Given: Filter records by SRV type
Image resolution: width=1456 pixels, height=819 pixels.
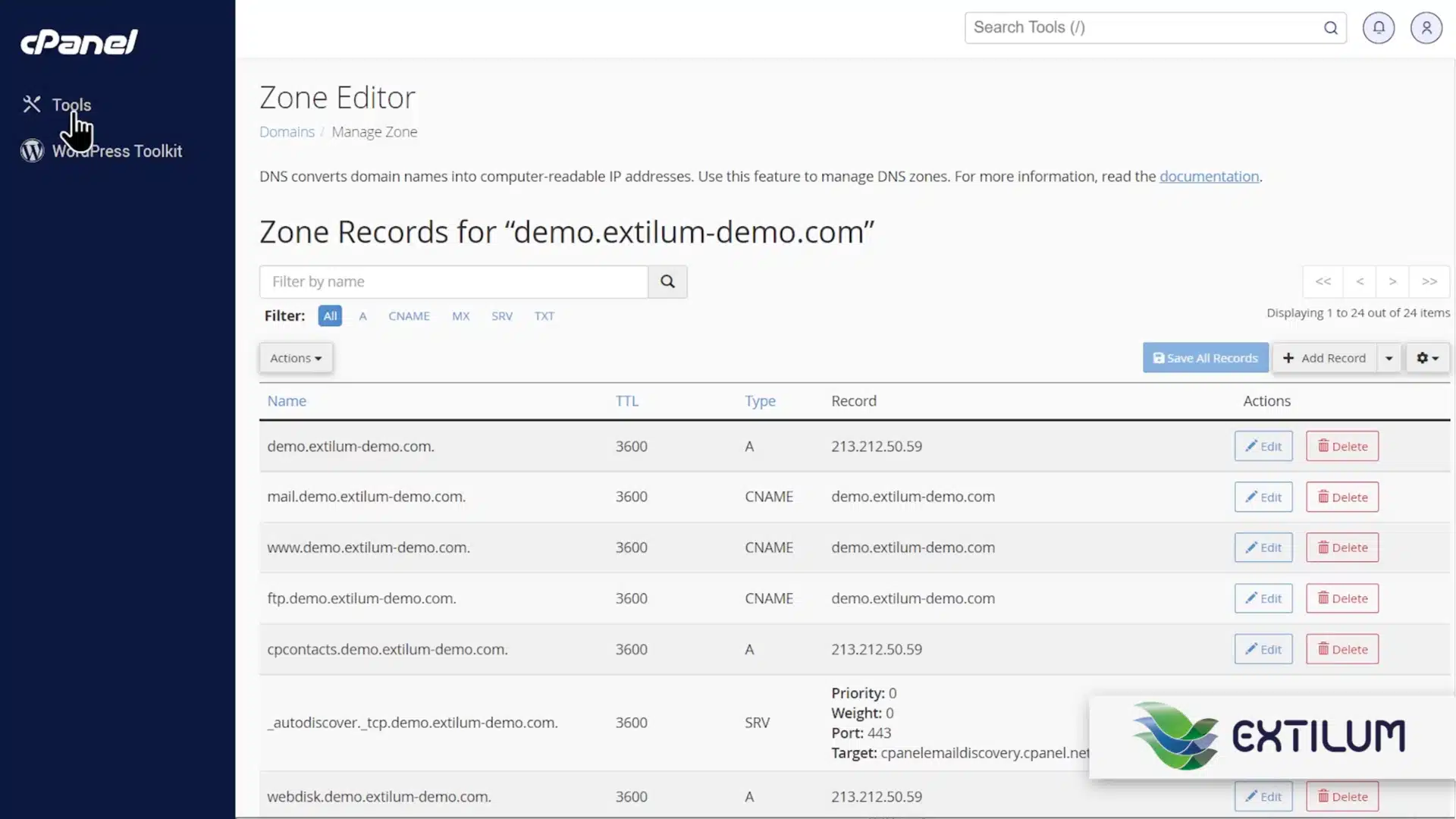Looking at the screenshot, I should [502, 315].
